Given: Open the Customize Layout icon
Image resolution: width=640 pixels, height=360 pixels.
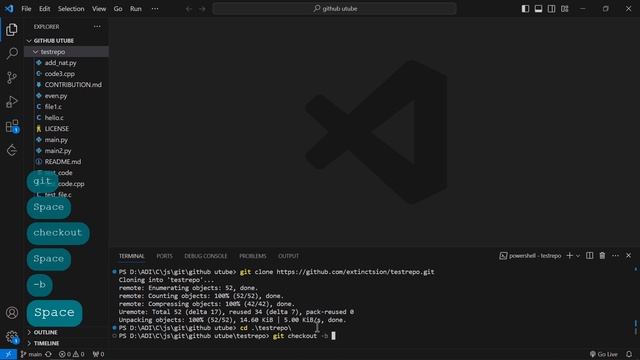Looking at the screenshot, I should tap(564, 9).
